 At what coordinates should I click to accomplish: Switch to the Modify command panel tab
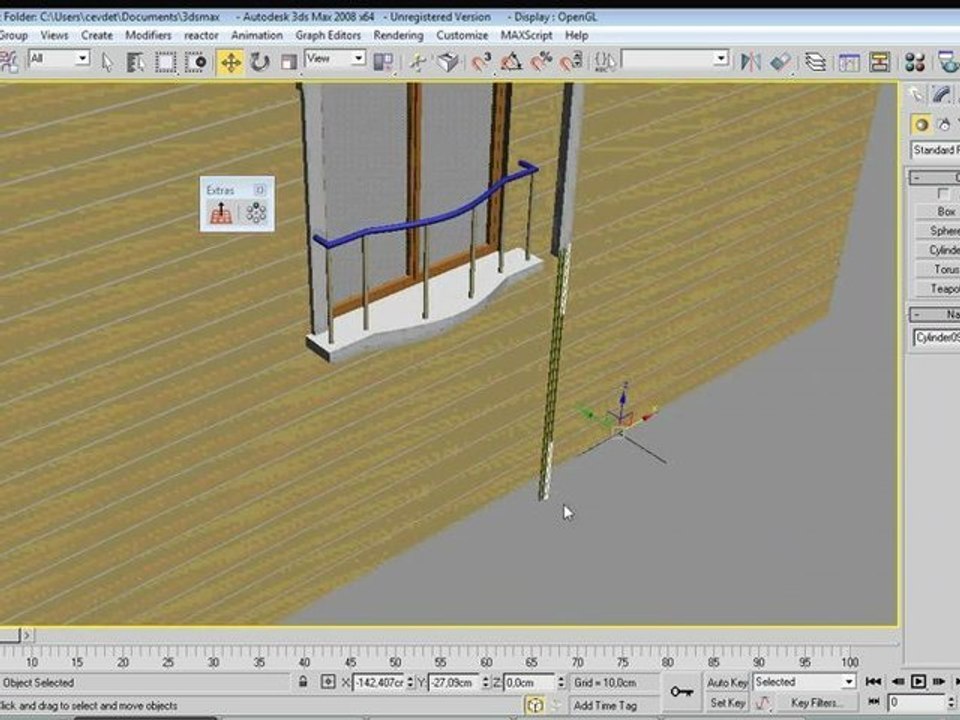pos(943,94)
